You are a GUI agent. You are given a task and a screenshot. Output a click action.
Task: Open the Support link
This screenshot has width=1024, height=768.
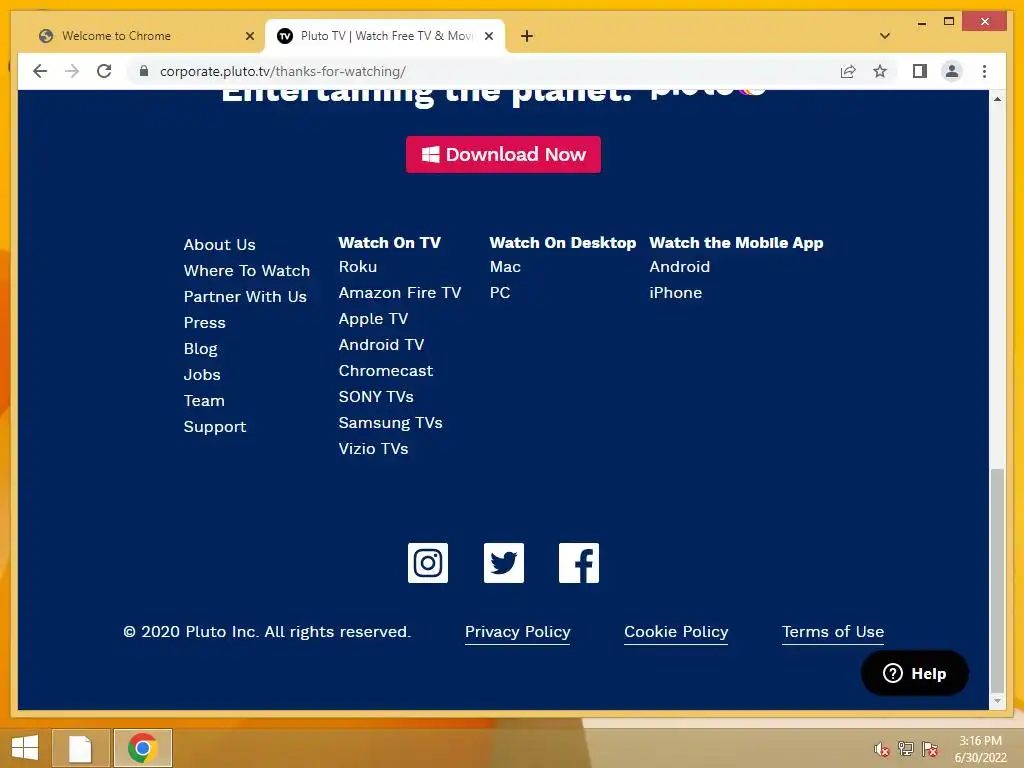[215, 427]
